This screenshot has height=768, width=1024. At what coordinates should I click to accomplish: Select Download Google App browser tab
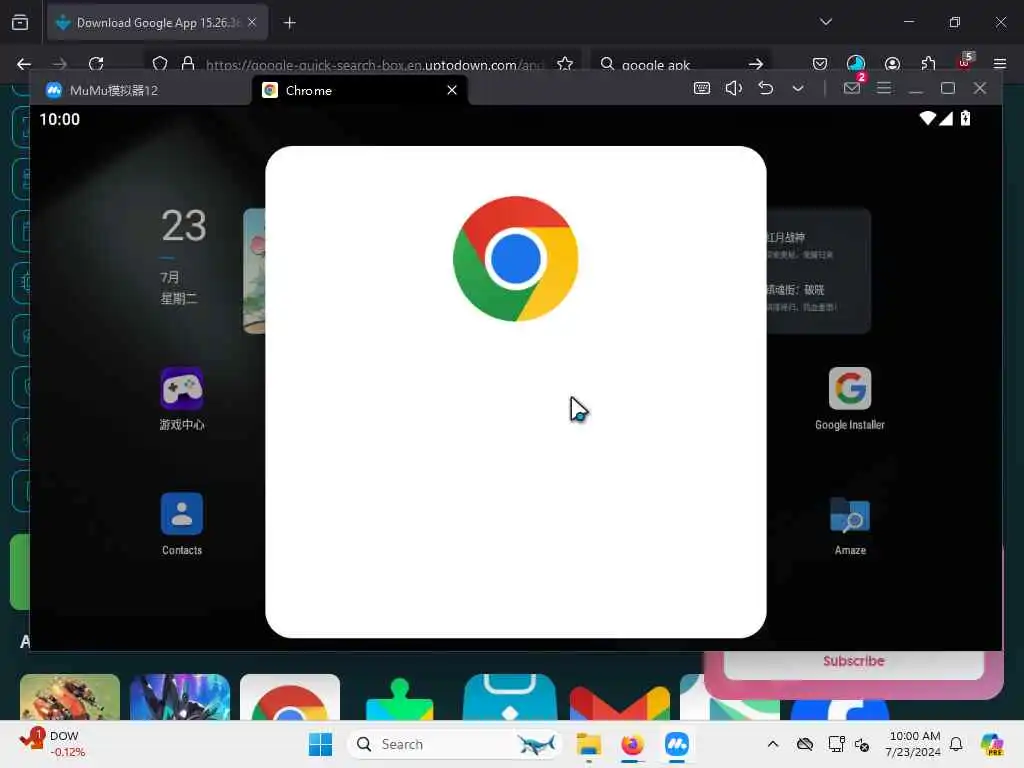click(x=157, y=22)
